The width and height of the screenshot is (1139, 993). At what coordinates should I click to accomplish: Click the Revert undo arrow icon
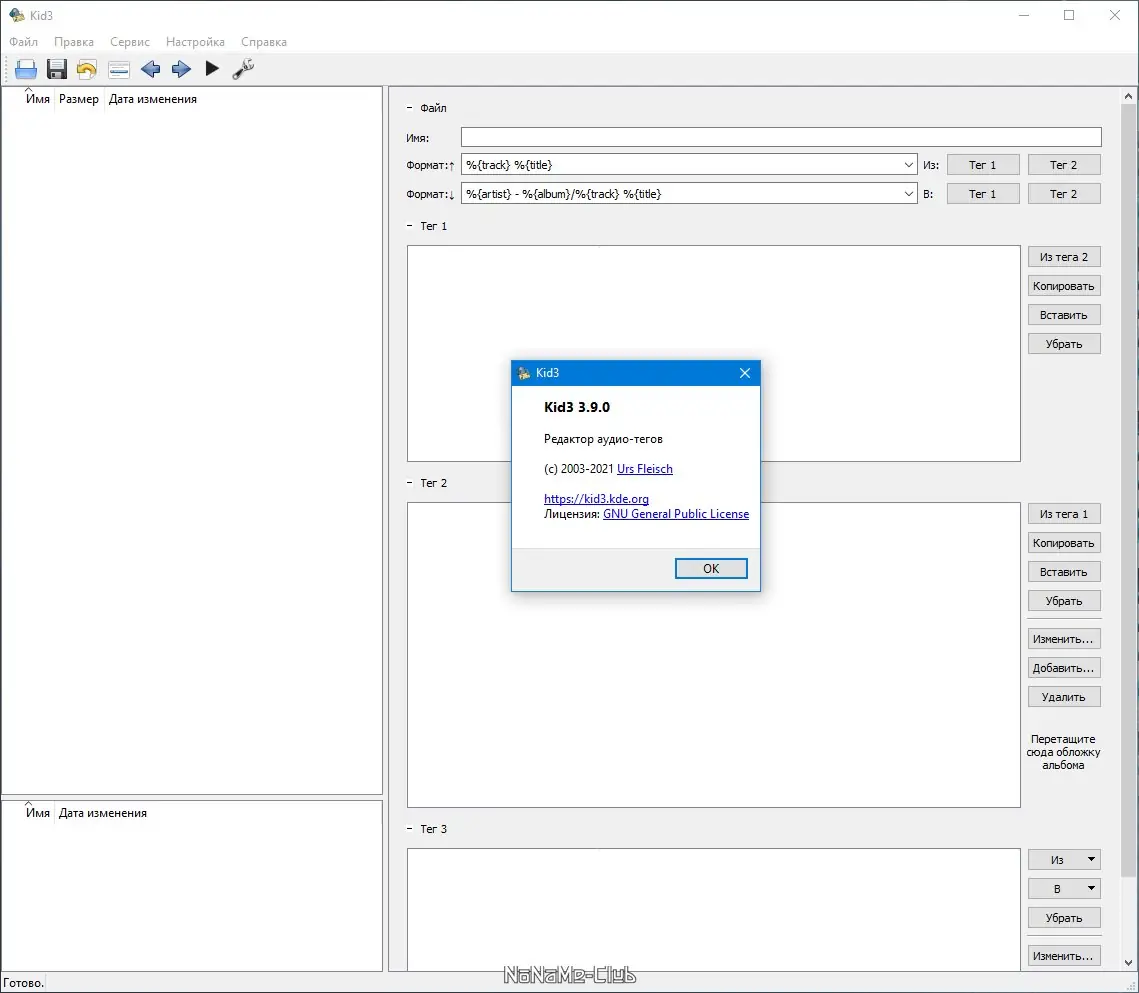(86, 69)
